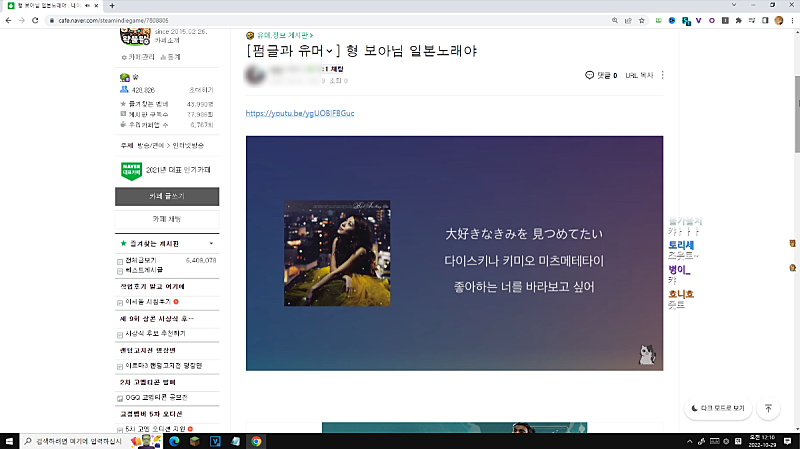
Task: Open the 5차 고멤 오디션 지원 board
Action: [155, 429]
